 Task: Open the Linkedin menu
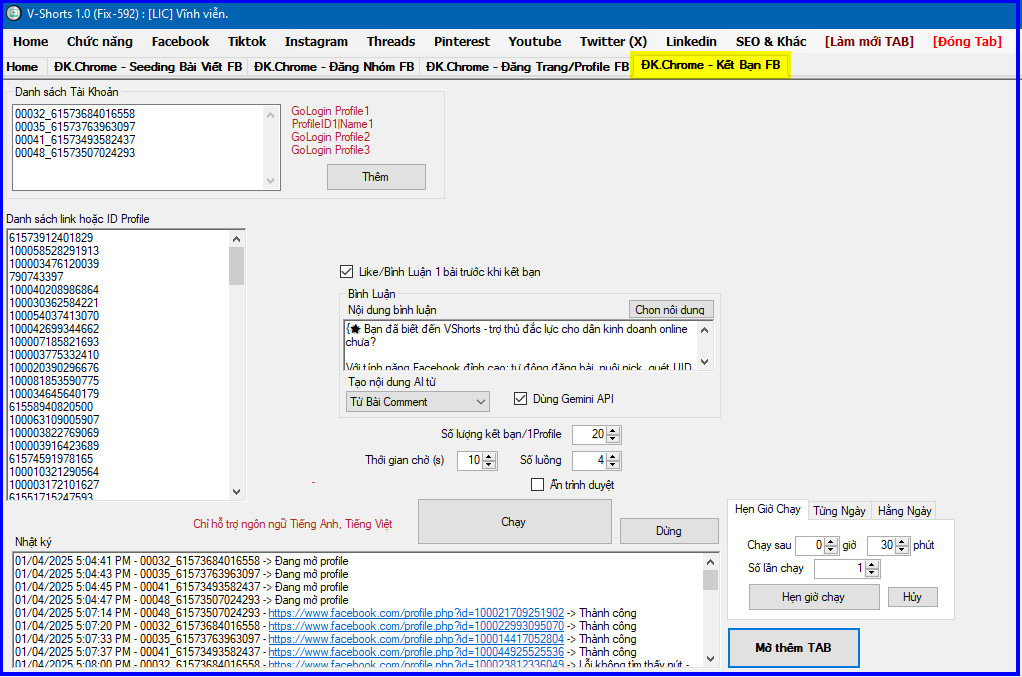(692, 42)
